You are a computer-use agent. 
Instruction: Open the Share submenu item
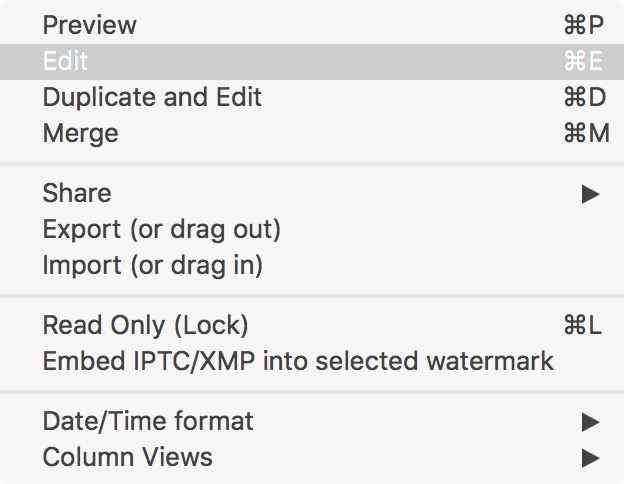[77, 193]
